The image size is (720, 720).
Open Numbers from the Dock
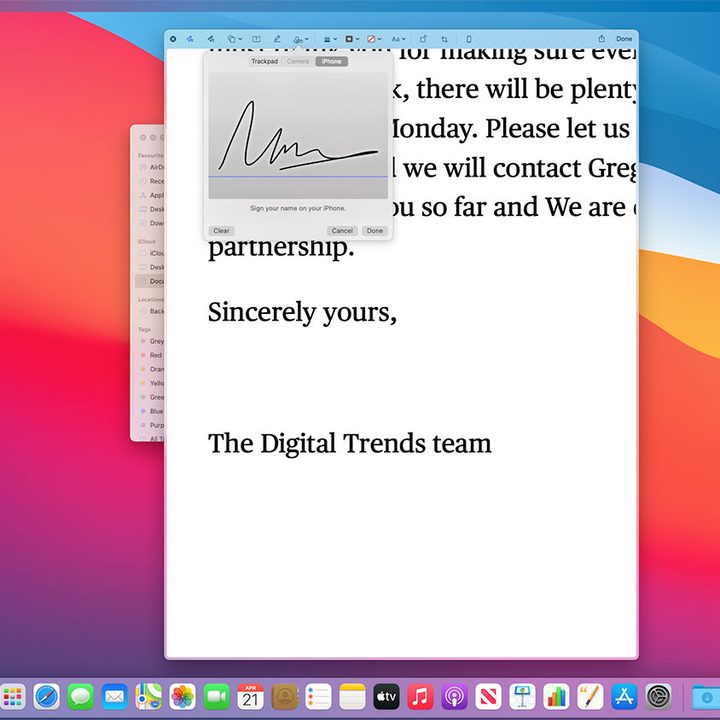coord(556,697)
